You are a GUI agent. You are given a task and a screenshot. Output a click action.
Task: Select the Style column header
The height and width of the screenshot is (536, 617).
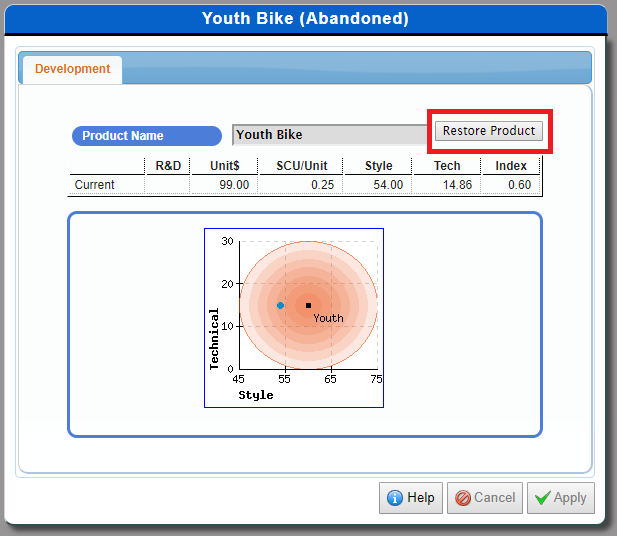[x=378, y=166]
